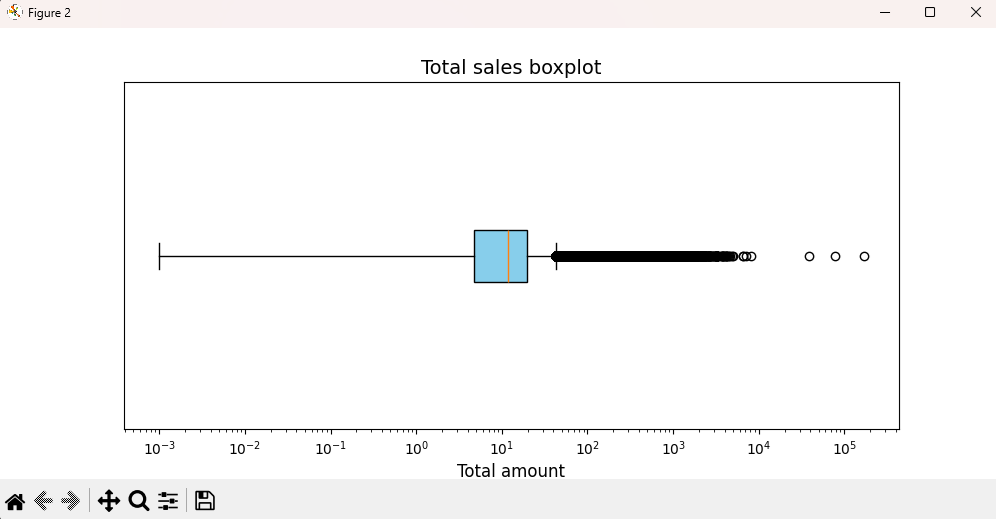The width and height of the screenshot is (996, 519).
Task: Click the 10^0 tick label
Action: click(x=417, y=448)
